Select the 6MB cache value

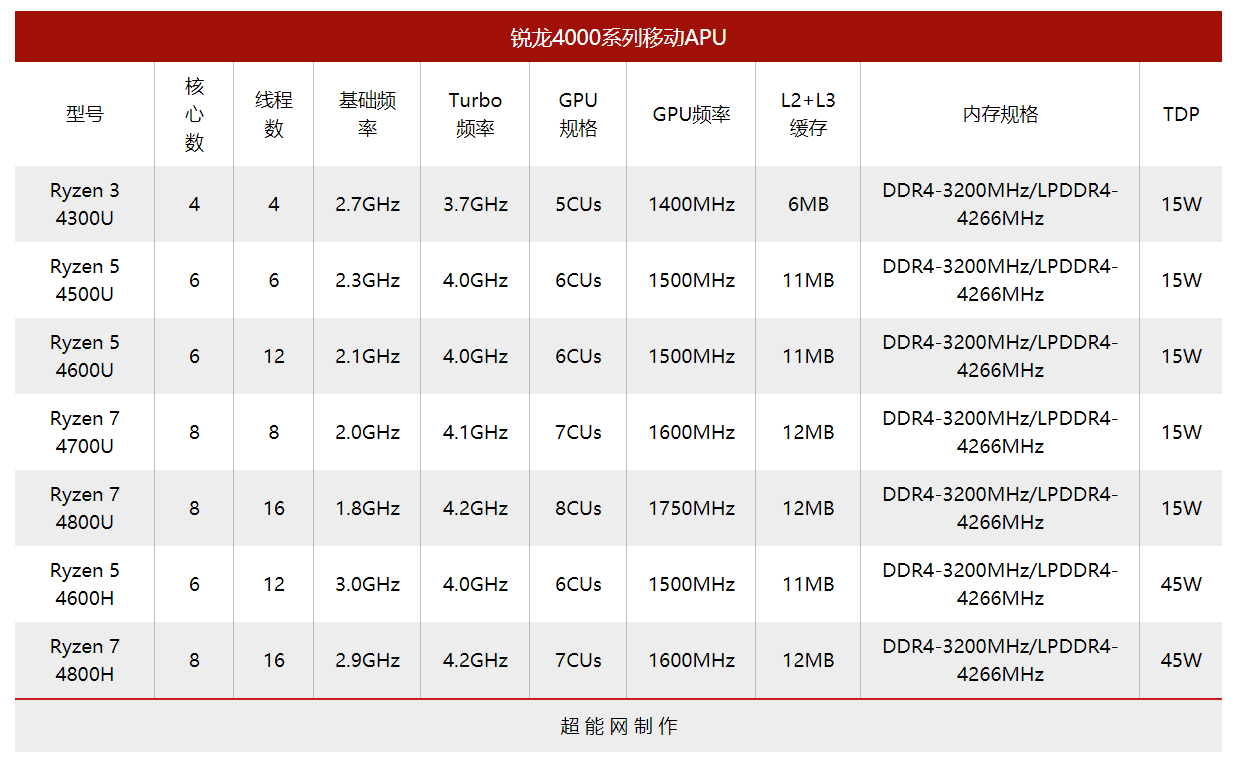pyautogui.click(x=808, y=204)
